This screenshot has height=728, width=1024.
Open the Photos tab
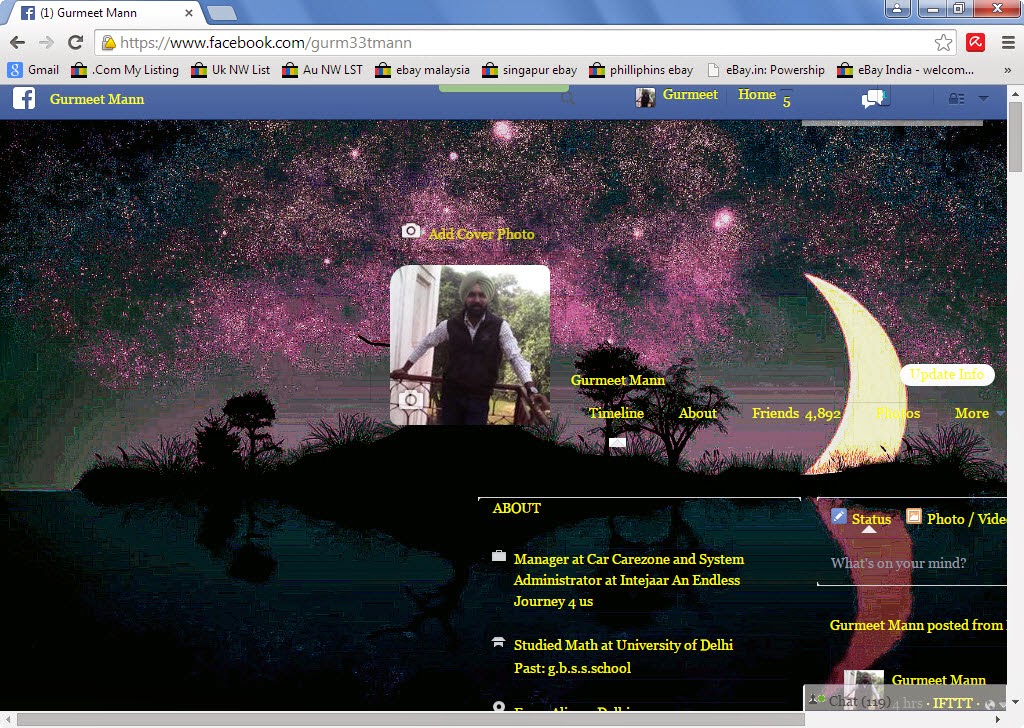(898, 413)
